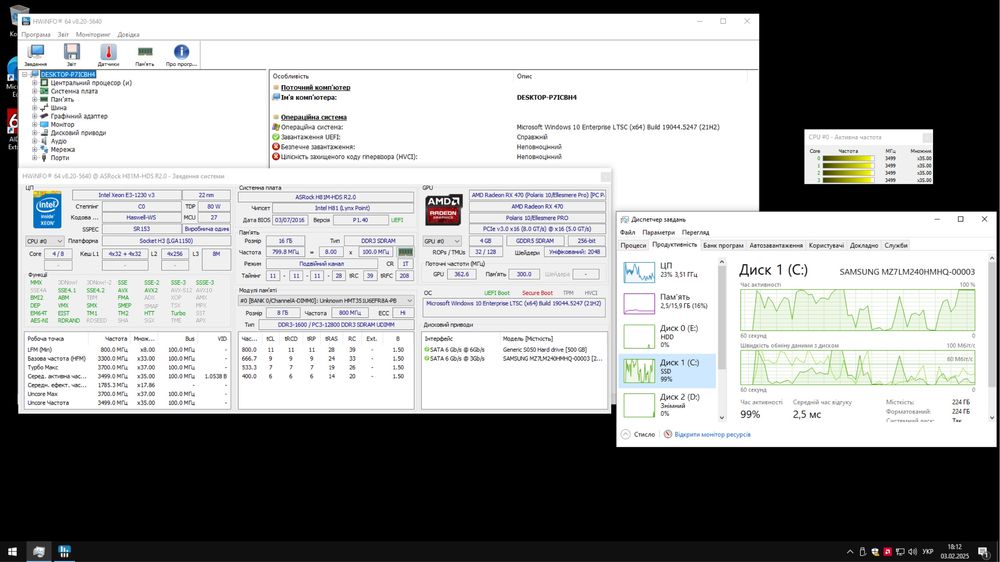Select the Аудіо tree item
This screenshot has height=562, width=1000.
(58, 141)
